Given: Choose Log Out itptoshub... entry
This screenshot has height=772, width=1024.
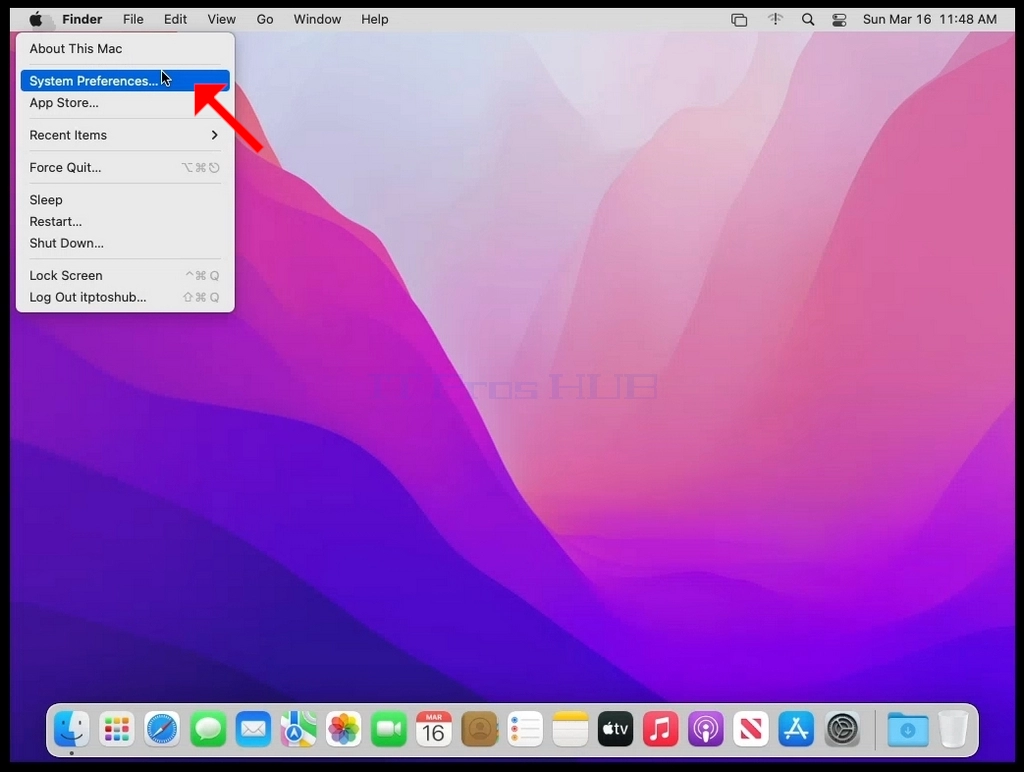Looking at the screenshot, I should 125,297.
